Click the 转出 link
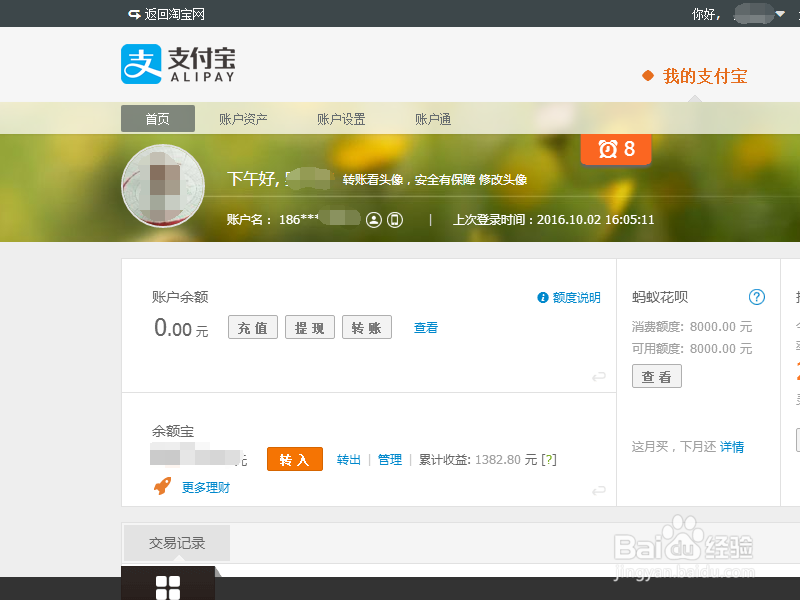Viewport: 800px width, 600px height. click(x=349, y=460)
